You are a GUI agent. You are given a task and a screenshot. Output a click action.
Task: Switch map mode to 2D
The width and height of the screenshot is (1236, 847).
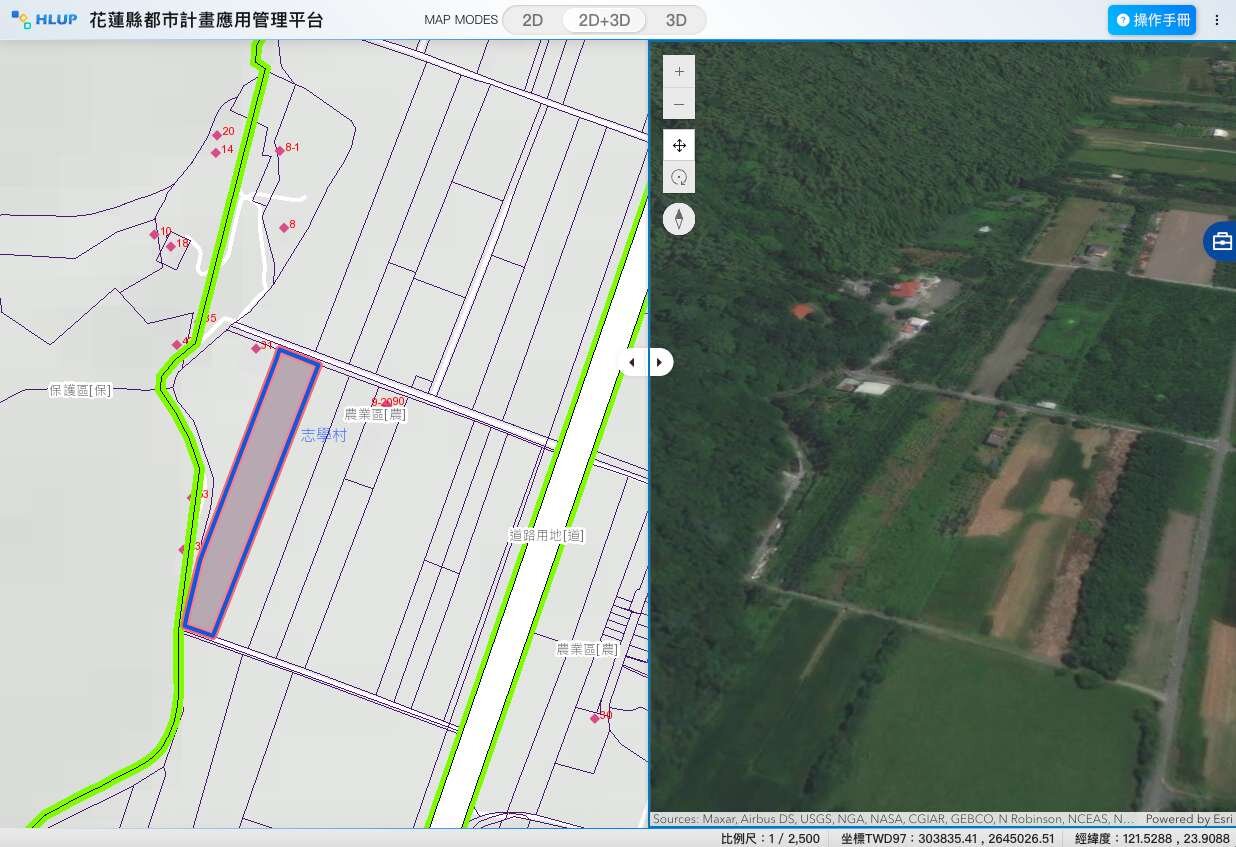[x=533, y=20]
